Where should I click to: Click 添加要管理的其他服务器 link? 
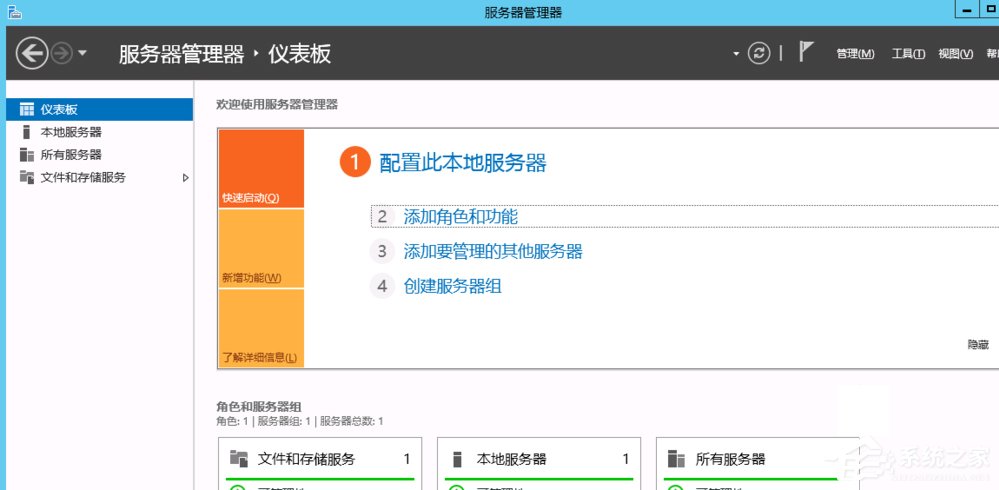pyautogui.click(x=492, y=251)
